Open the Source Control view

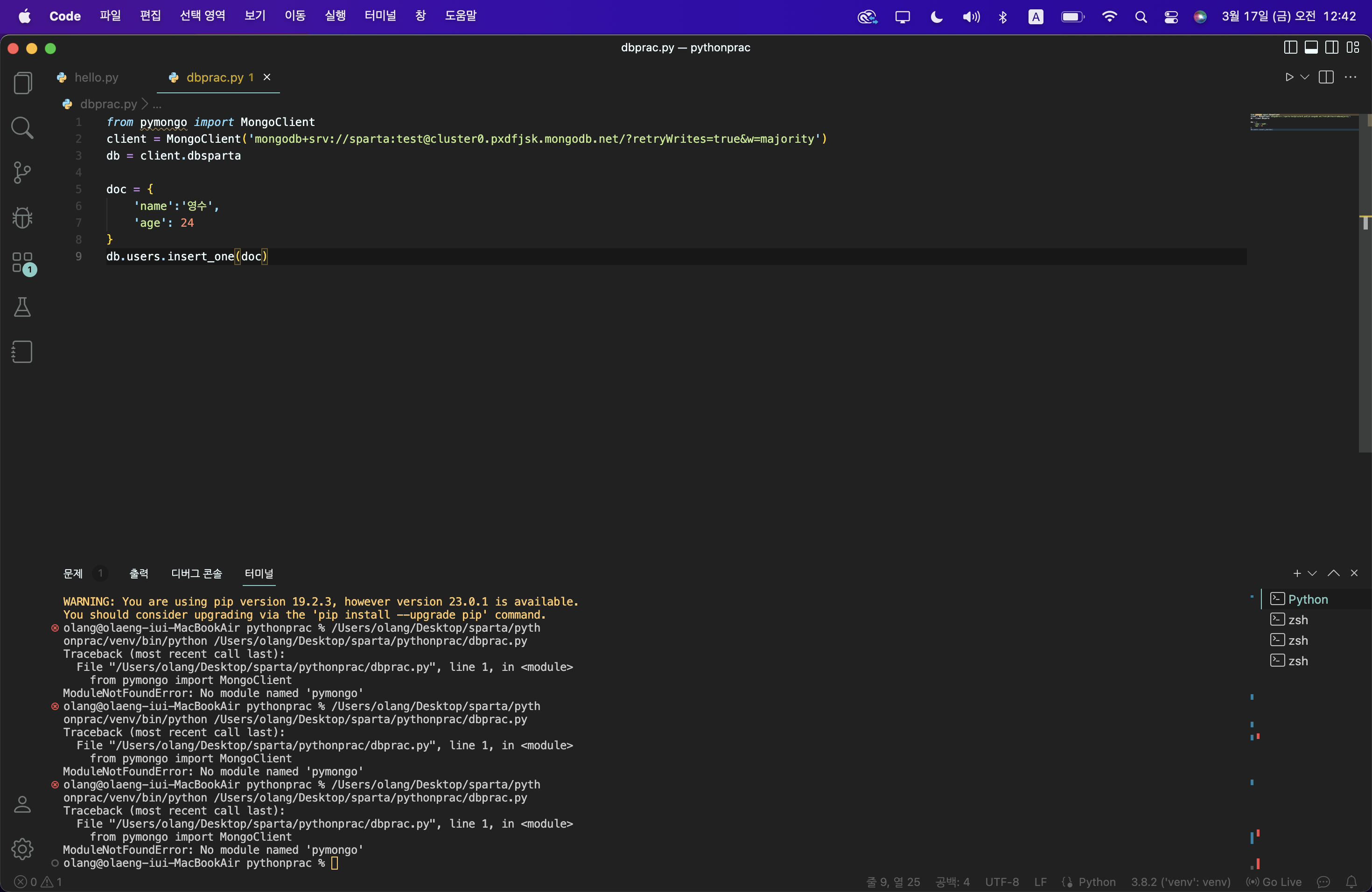[22, 172]
